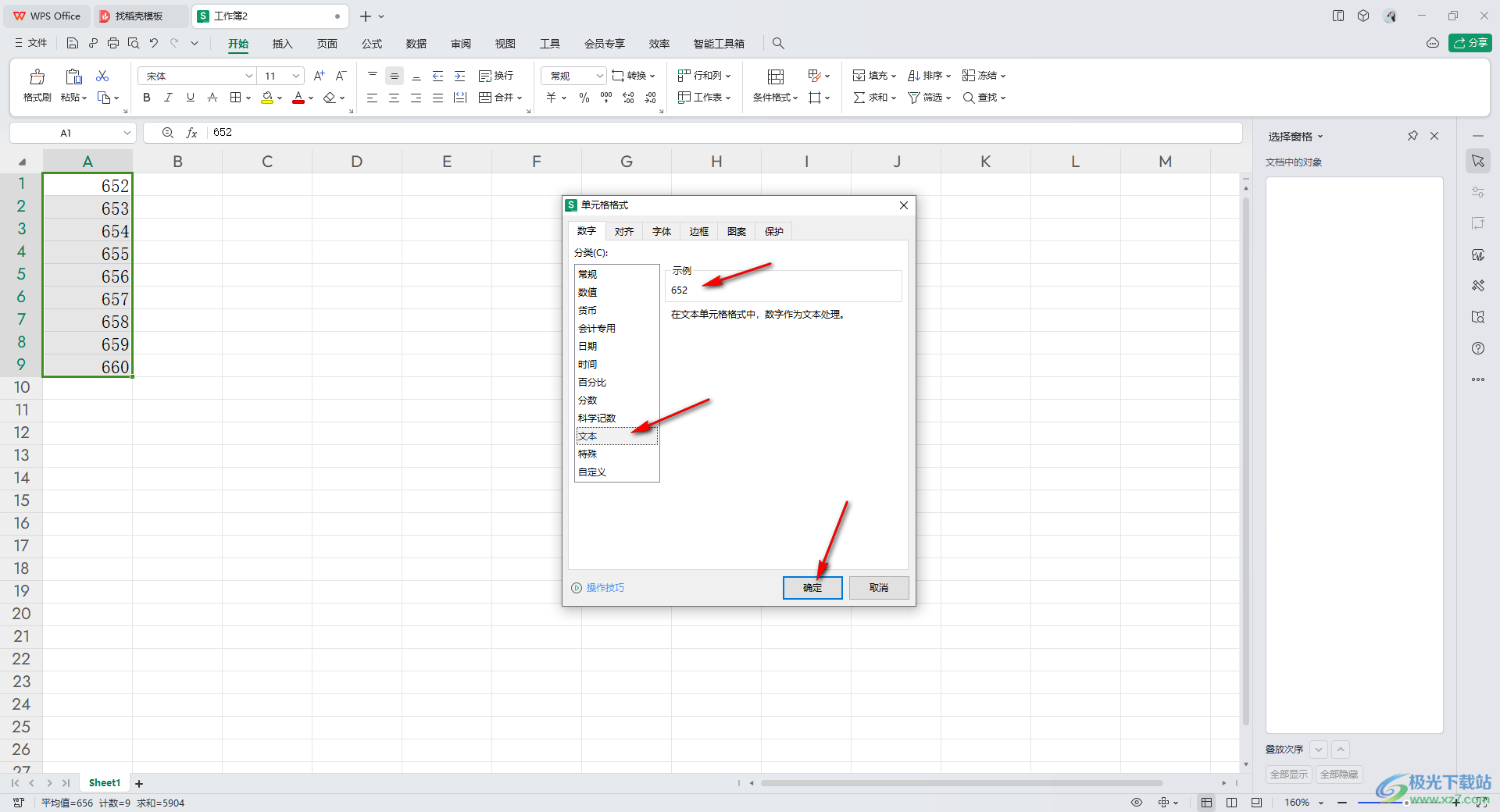Switch to 对齐 tab in dialog
This screenshot has height=812, width=1500.
pyautogui.click(x=623, y=231)
